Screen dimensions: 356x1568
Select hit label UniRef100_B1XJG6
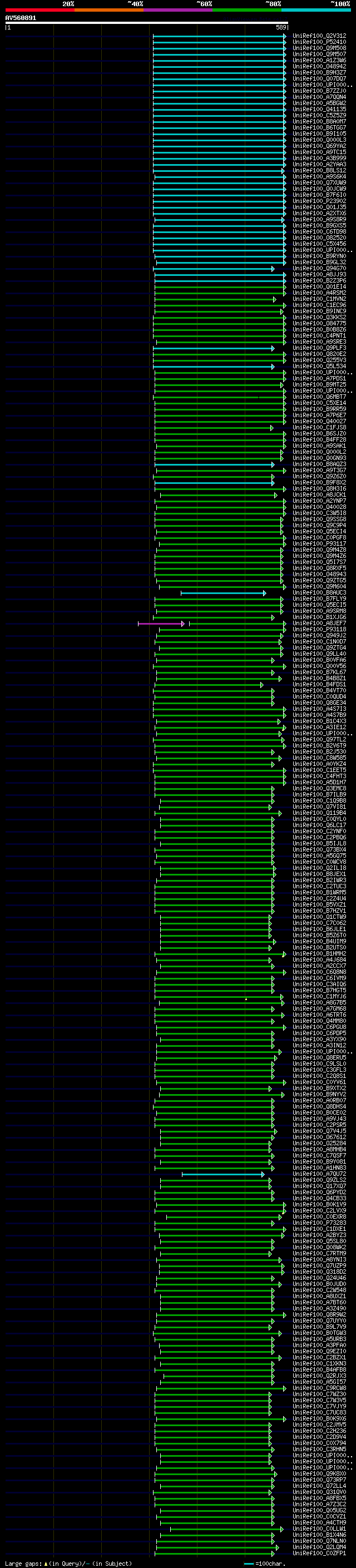(x=319, y=617)
